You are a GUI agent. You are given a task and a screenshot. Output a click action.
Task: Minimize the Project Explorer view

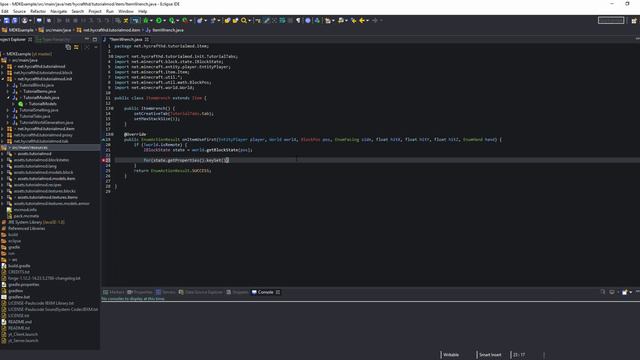[x=87, y=39]
